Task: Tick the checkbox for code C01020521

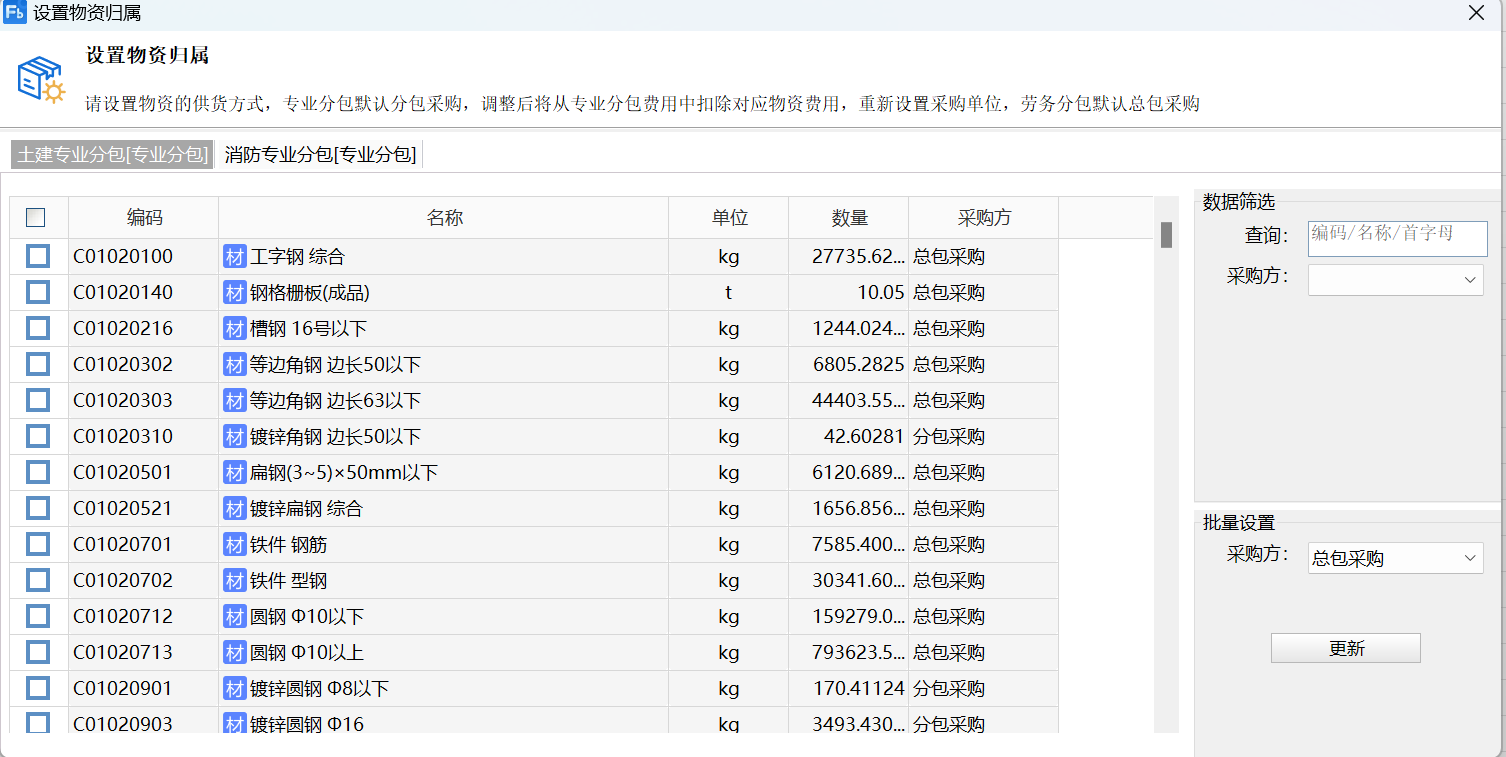Action: pos(38,509)
